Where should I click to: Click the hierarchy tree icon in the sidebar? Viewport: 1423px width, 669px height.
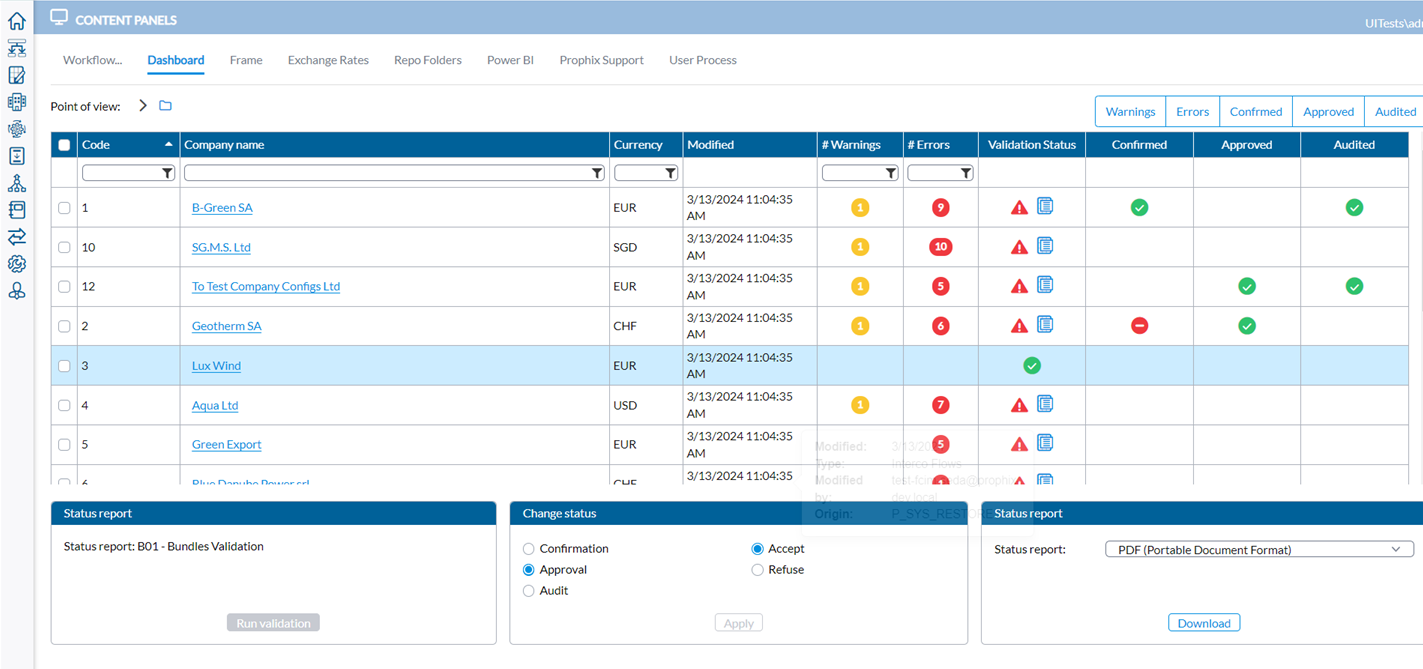pos(16,183)
